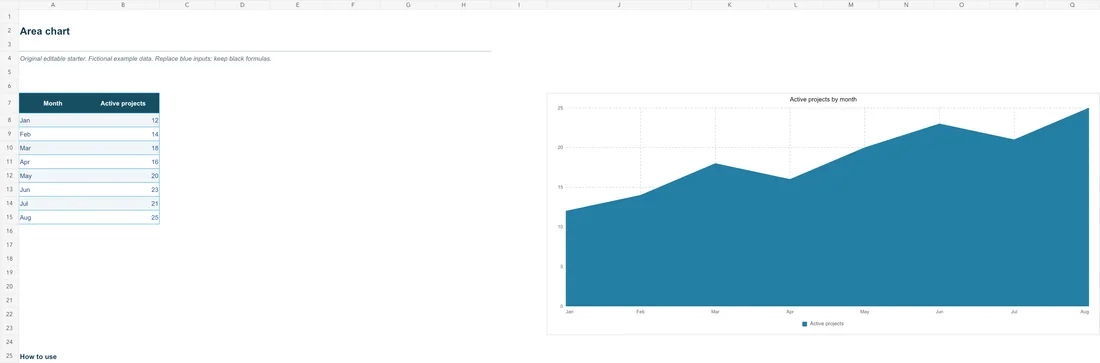The width and height of the screenshot is (1100, 363).
Task: Select column A header
Action: pyautogui.click(x=53, y=4)
